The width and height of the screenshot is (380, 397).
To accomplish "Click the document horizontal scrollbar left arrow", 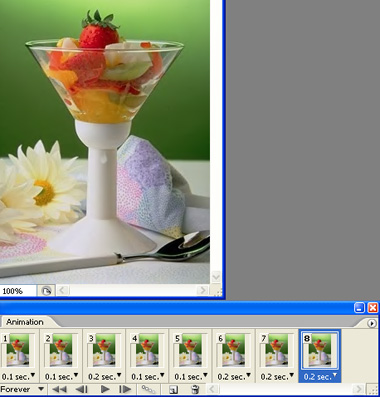I will pos(62,291).
